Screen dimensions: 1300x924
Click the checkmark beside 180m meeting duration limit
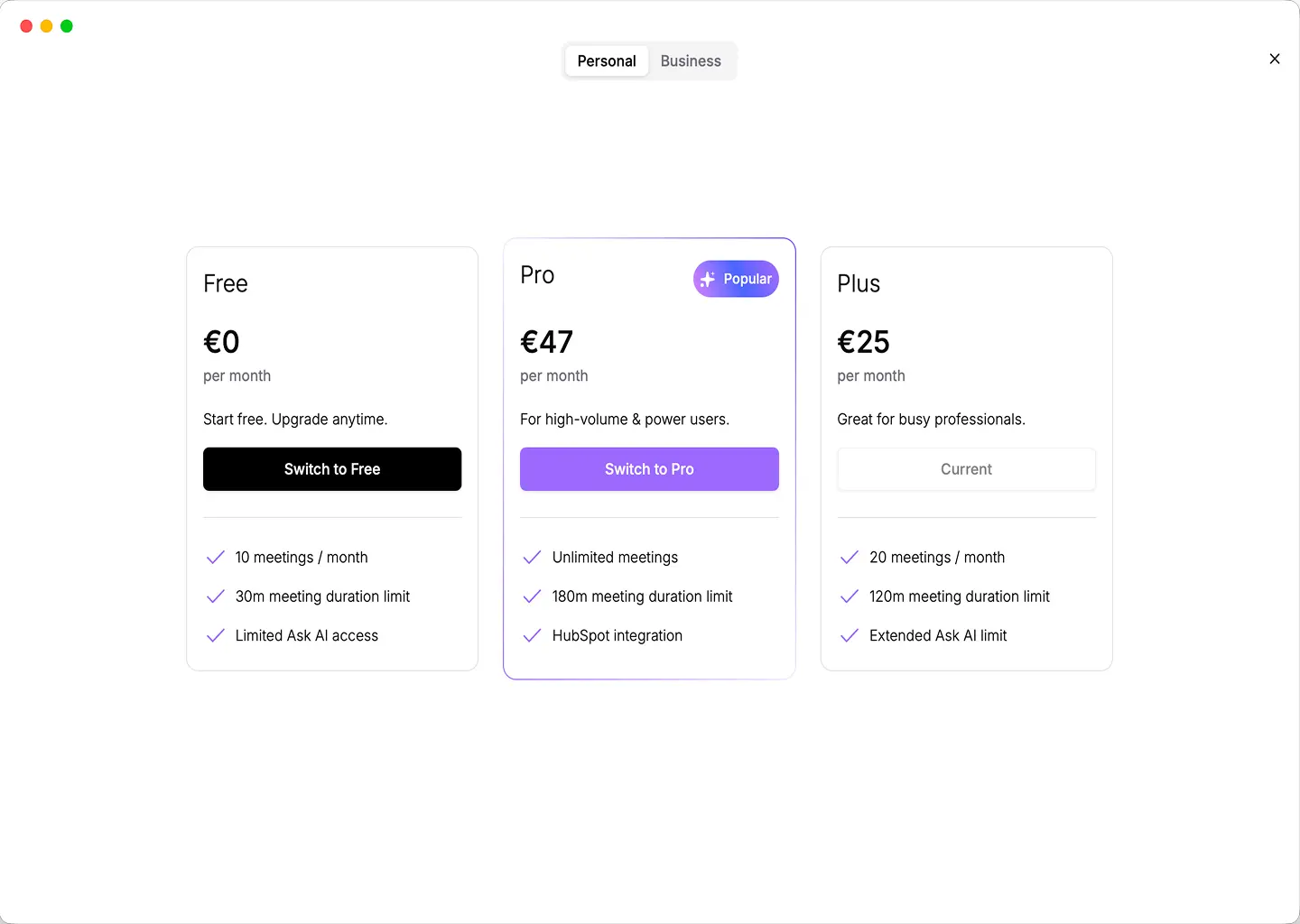(x=532, y=596)
